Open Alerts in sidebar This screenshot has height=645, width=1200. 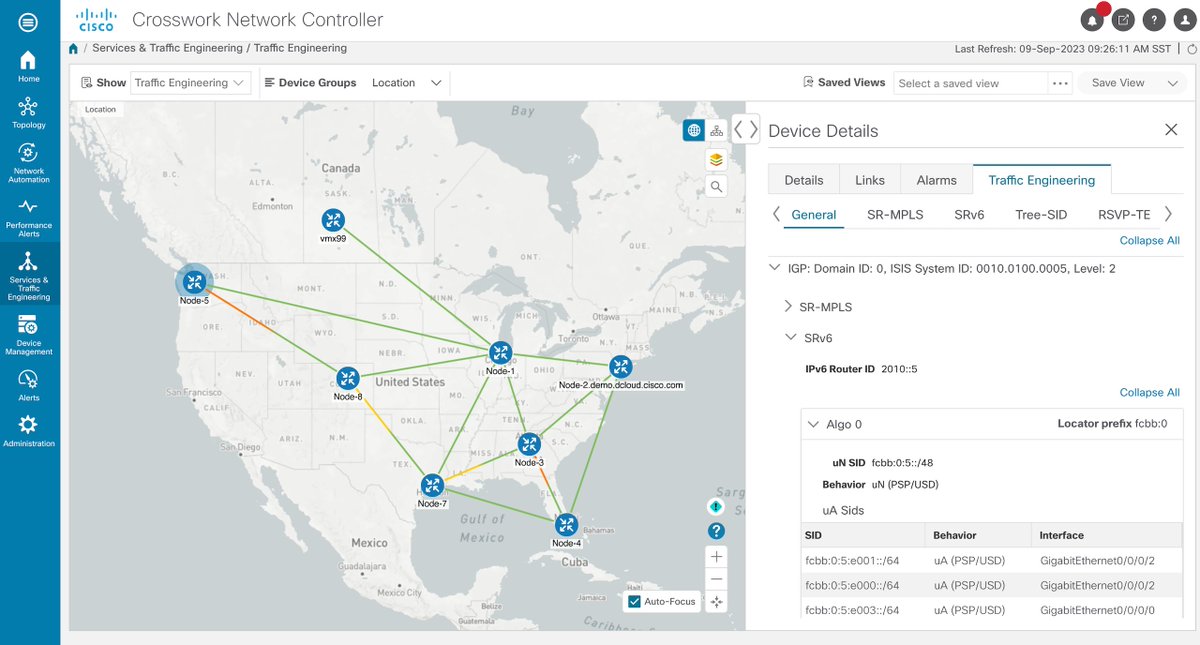pyautogui.click(x=28, y=385)
